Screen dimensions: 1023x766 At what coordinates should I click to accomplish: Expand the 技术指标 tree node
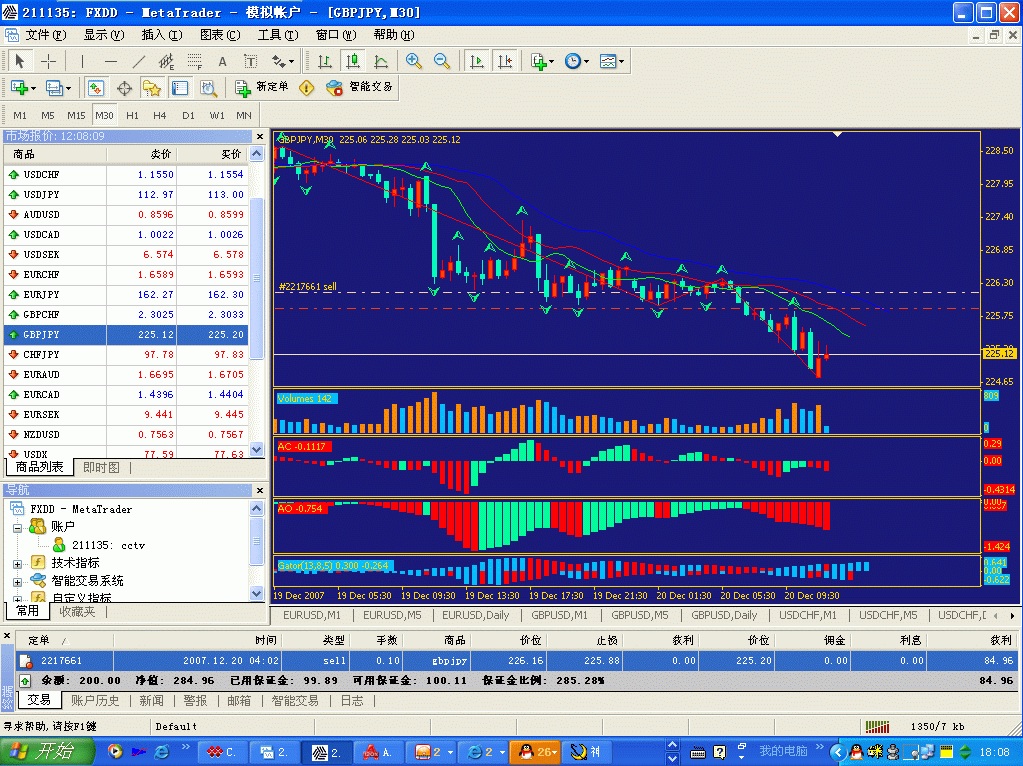tap(18, 563)
